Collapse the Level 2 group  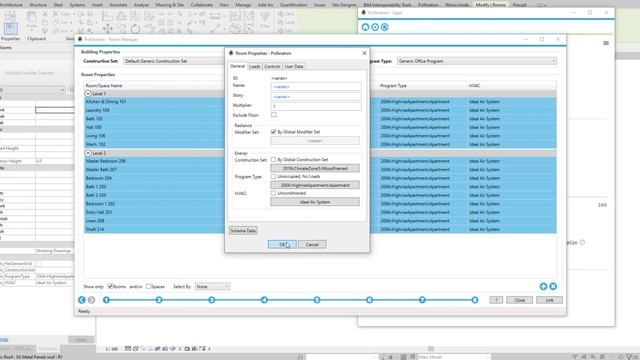[x=88, y=153]
